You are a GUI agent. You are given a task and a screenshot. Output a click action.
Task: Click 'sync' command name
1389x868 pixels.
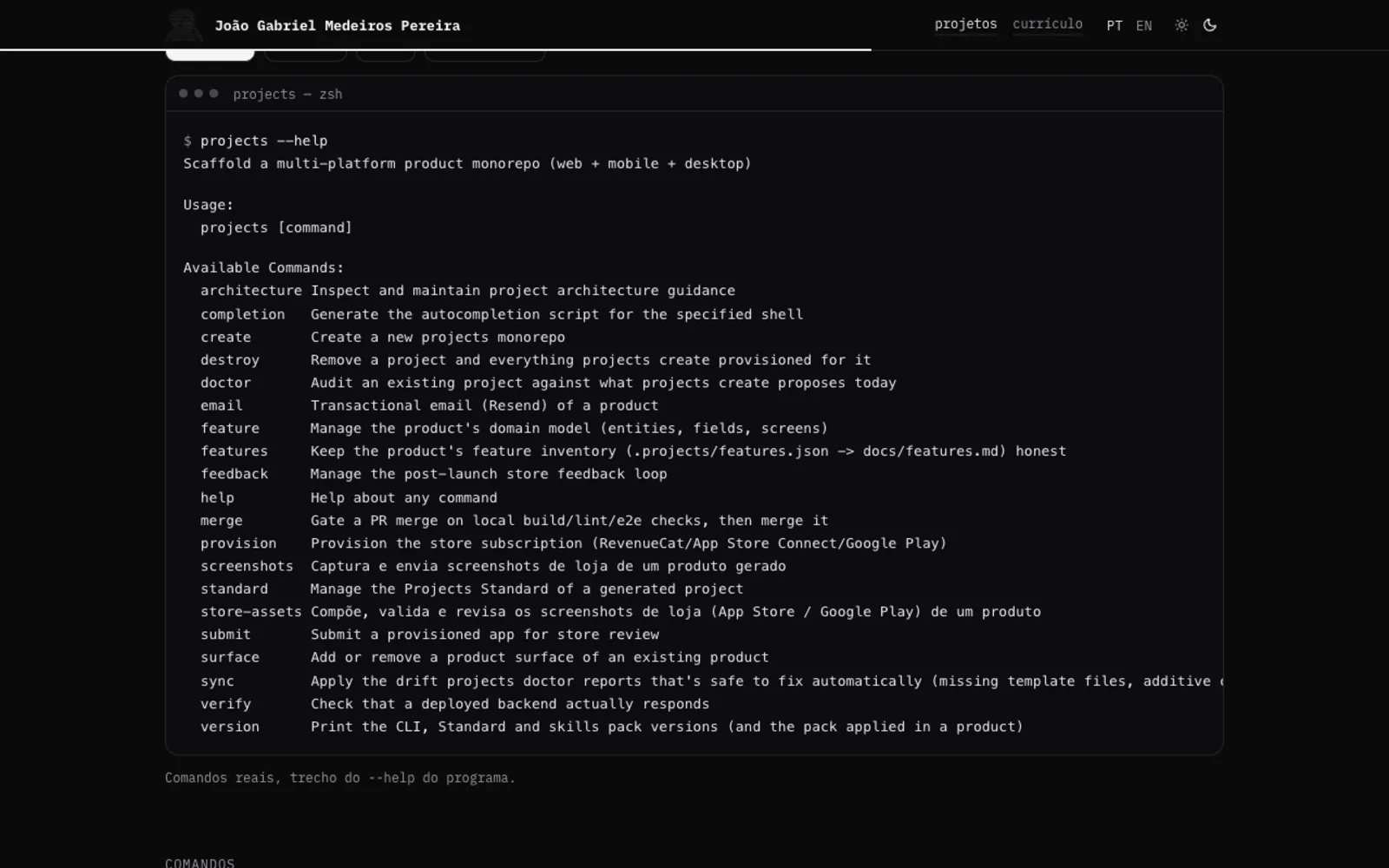click(217, 681)
